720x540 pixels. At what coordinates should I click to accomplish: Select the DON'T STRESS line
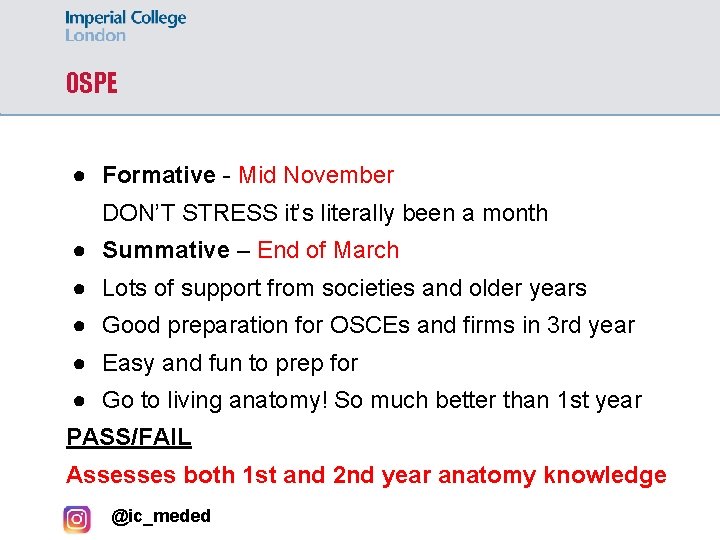(x=325, y=213)
